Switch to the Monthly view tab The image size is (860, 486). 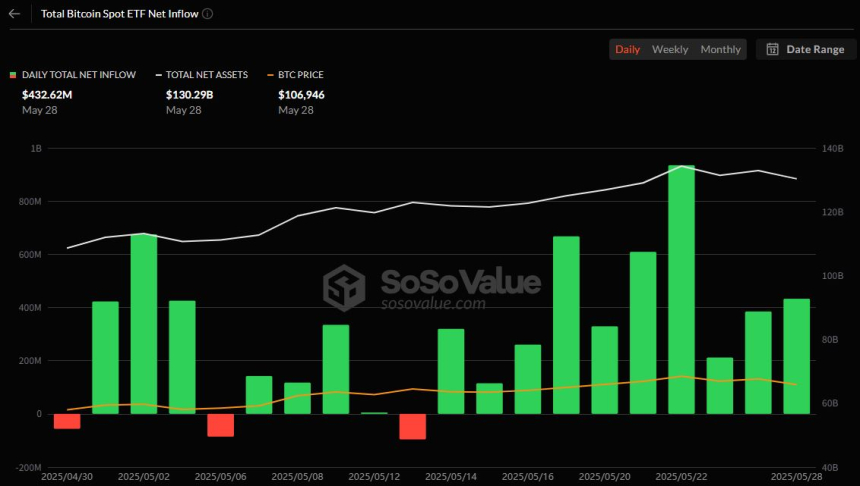pos(720,49)
